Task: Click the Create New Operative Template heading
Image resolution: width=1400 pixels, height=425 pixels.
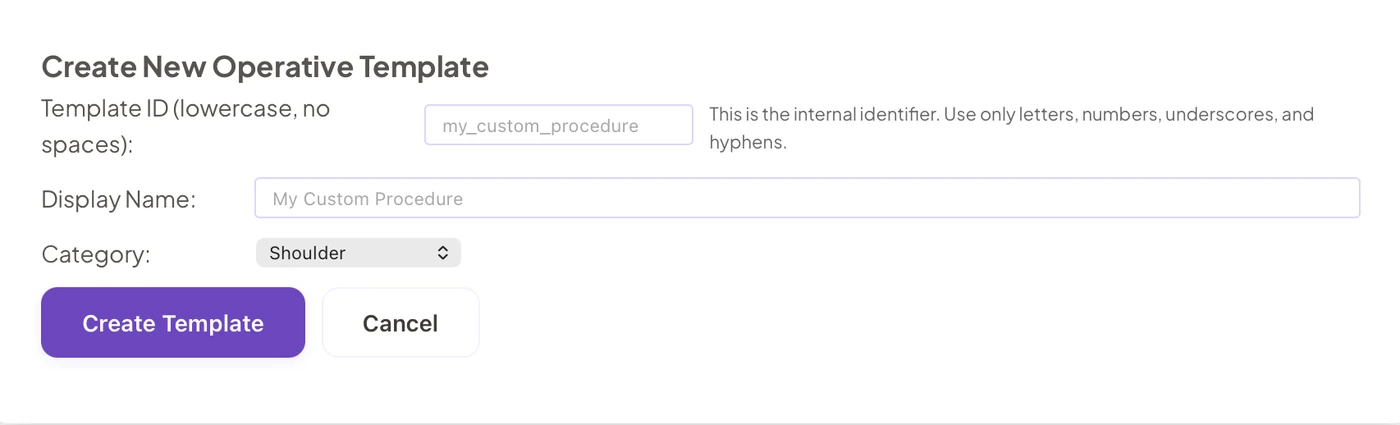Action: pos(265,67)
